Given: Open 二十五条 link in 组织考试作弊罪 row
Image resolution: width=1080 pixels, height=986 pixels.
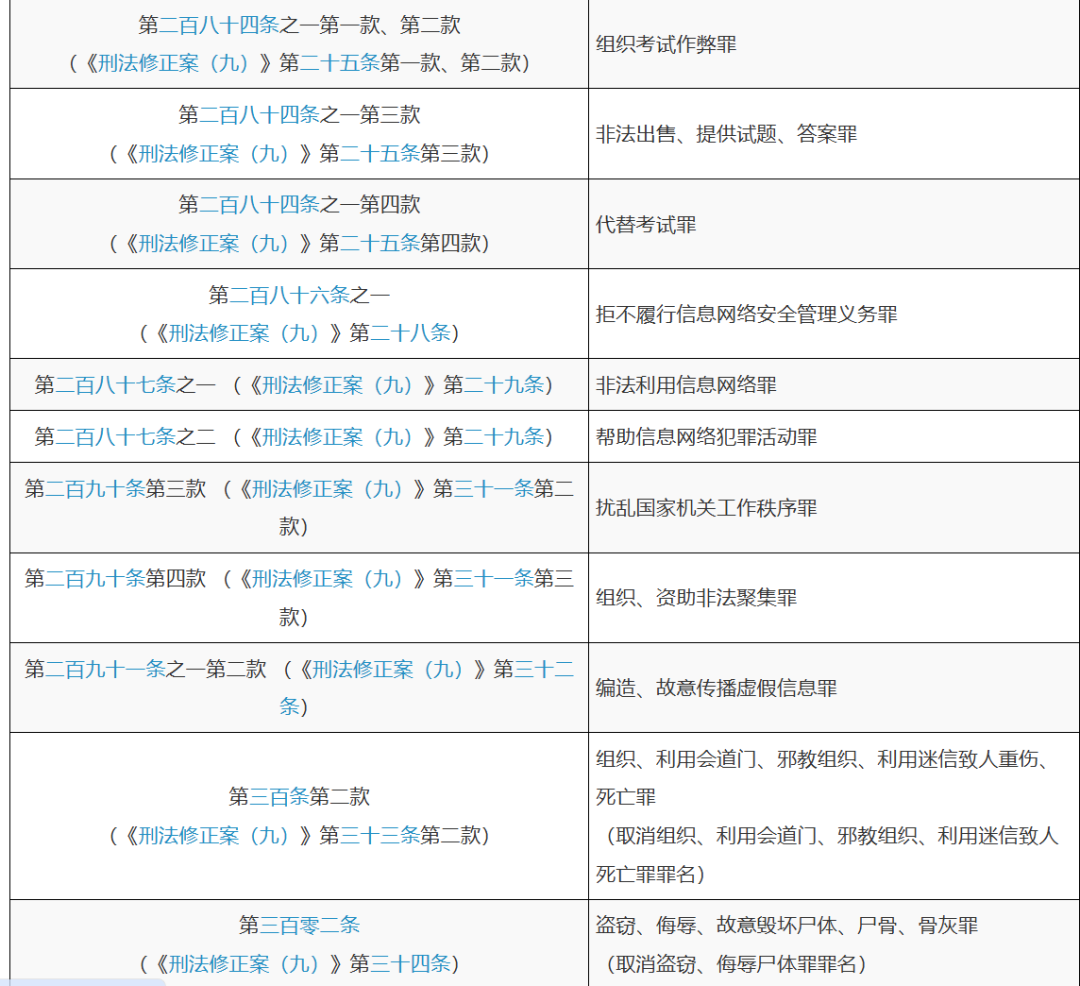Looking at the screenshot, I should (340, 63).
